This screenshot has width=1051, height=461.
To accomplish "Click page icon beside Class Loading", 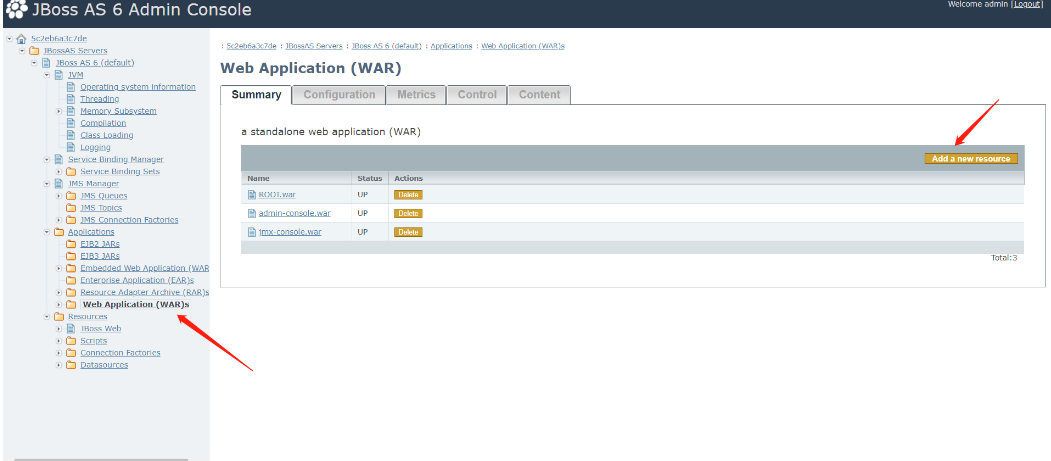I will click(x=70, y=135).
